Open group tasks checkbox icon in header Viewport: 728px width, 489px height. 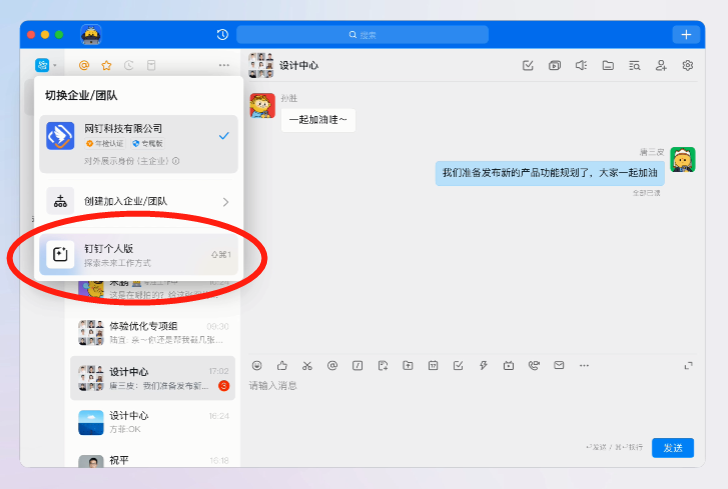tap(528, 65)
